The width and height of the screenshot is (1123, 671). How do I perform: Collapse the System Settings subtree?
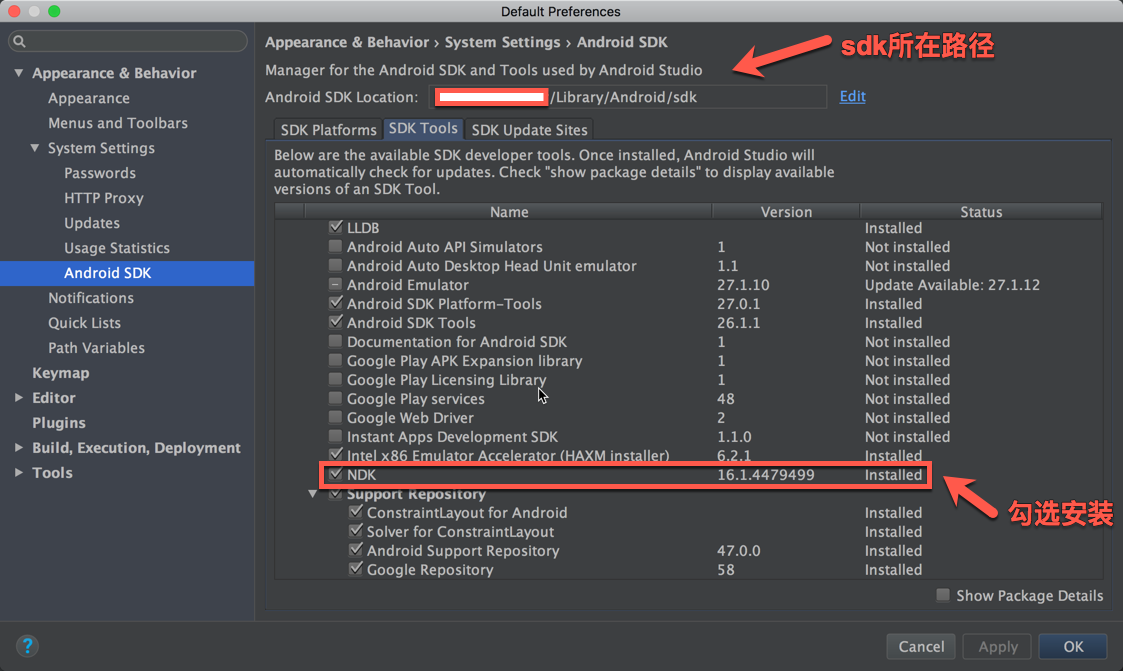[x=34, y=148]
